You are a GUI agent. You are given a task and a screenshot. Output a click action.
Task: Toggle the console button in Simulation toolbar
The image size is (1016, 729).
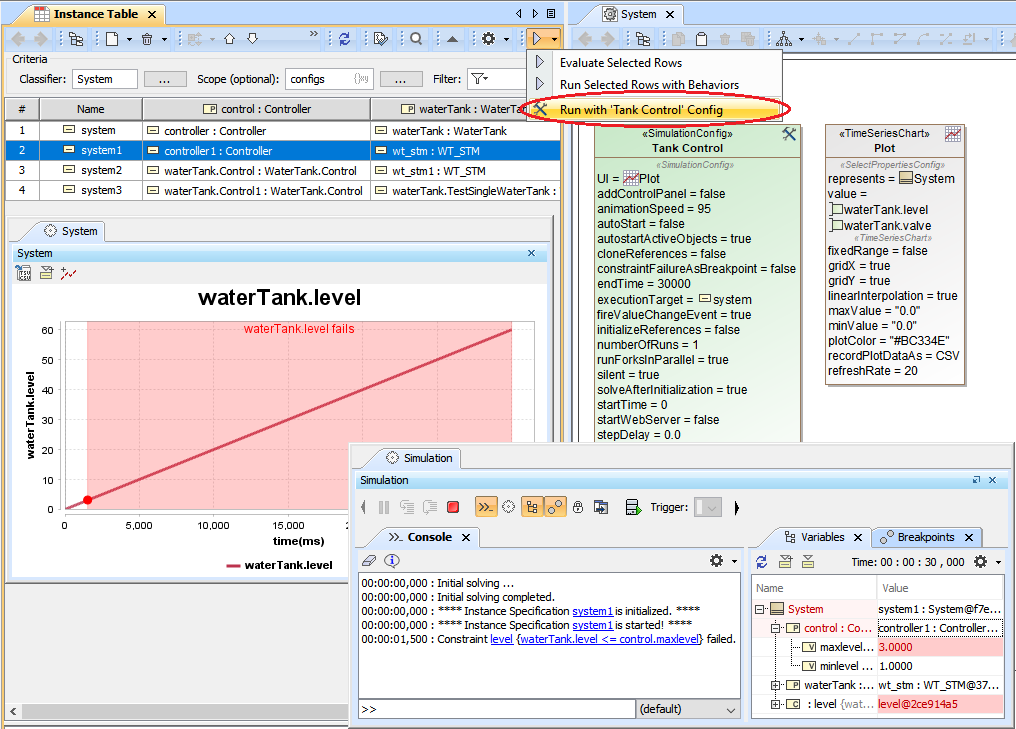(x=485, y=508)
